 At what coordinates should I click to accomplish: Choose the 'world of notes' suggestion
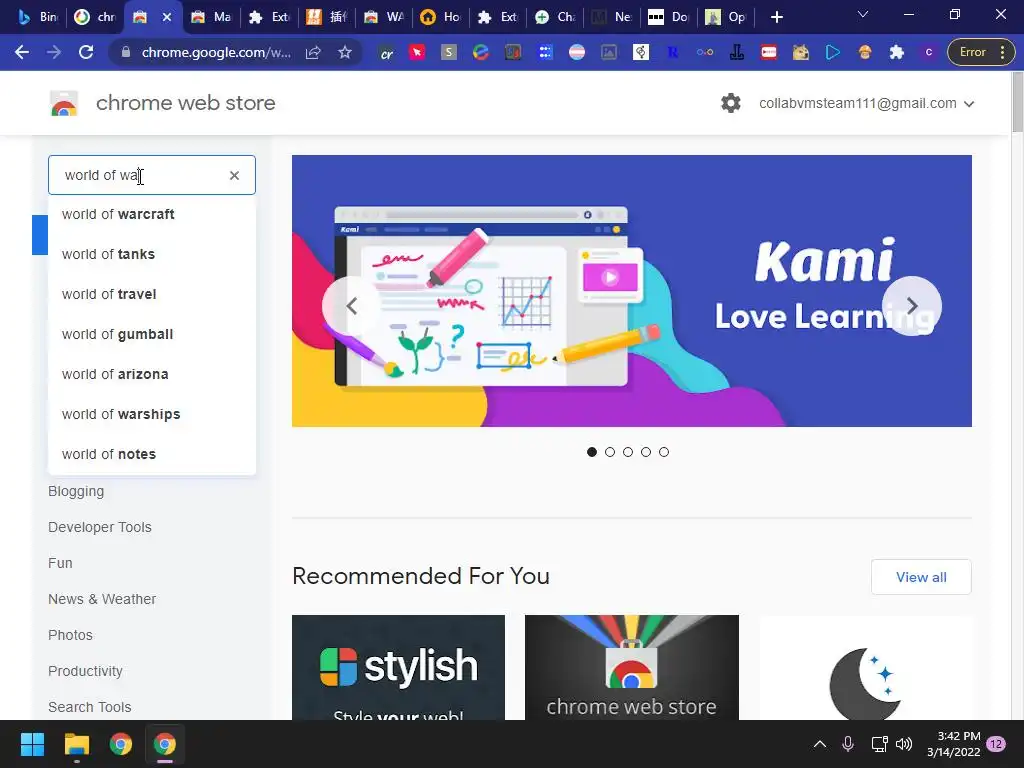click(152, 454)
